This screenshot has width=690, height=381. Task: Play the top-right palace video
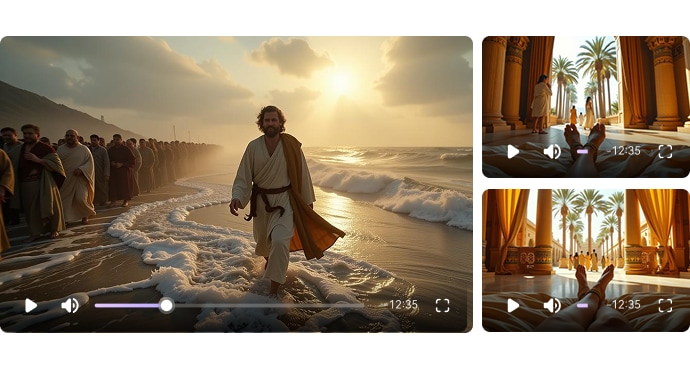(x=513, y=152)
